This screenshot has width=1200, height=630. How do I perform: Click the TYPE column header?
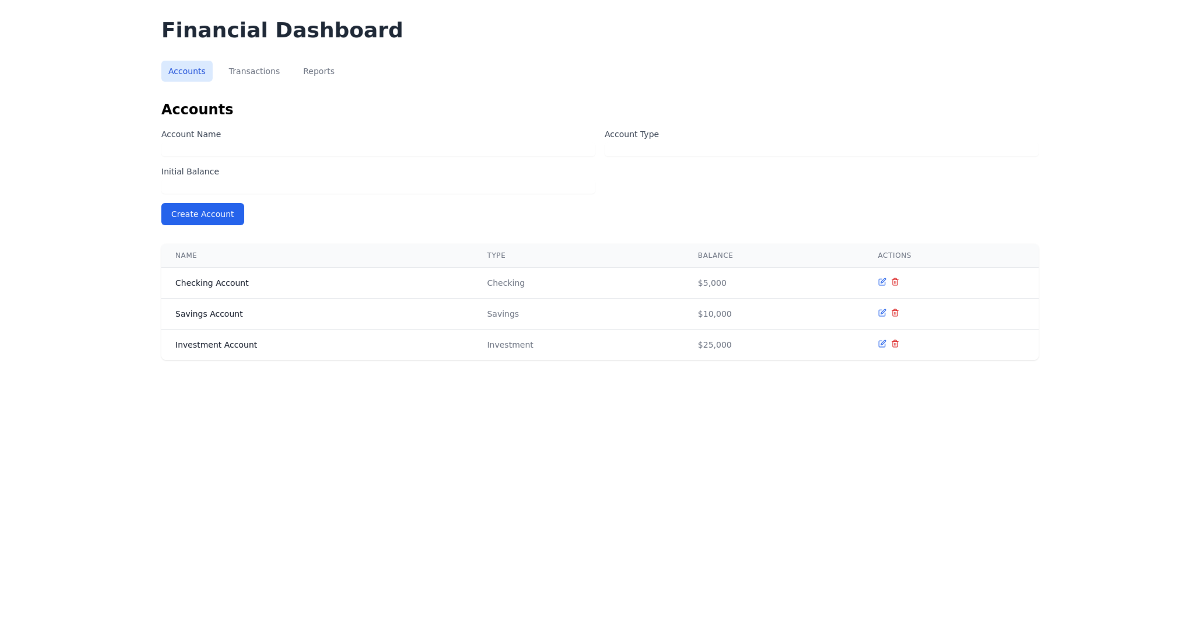496,255
